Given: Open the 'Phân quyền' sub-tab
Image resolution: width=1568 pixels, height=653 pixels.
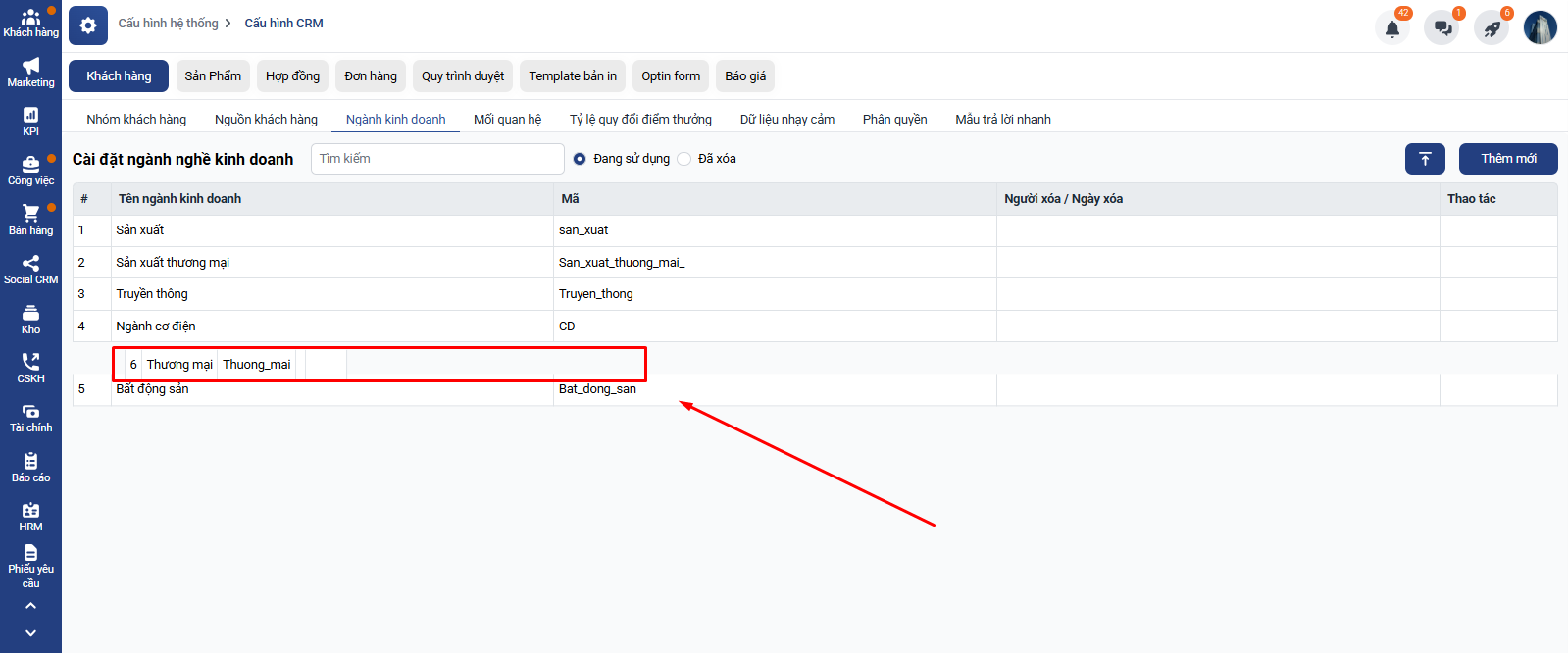Looking at the screenshot, I should [x=894, y=120].
